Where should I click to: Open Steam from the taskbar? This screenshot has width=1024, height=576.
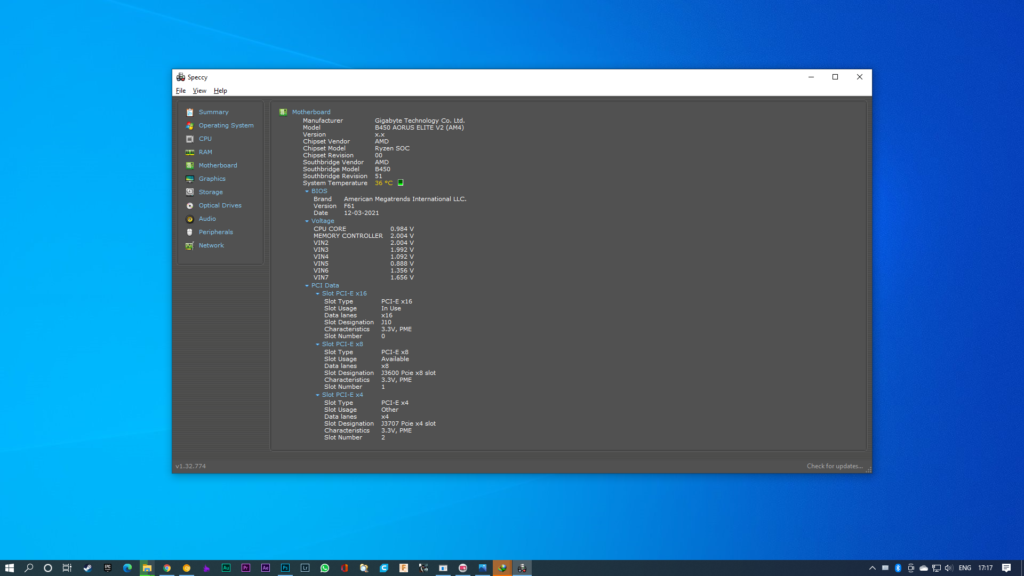88,568
